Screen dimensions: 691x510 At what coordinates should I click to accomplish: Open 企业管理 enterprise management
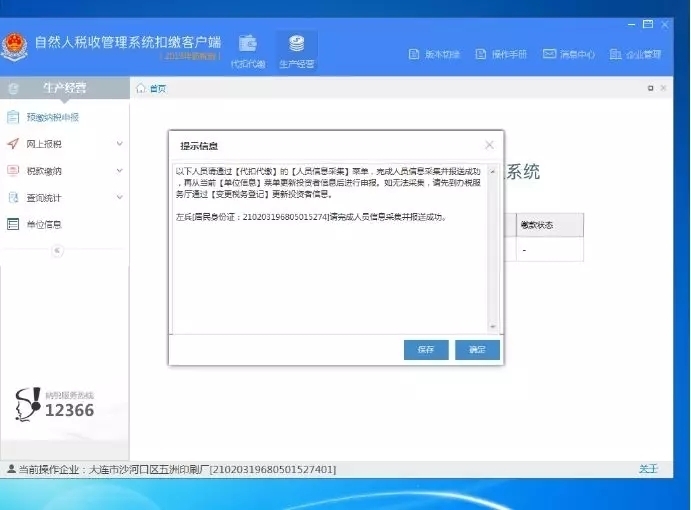coord(635,54)
